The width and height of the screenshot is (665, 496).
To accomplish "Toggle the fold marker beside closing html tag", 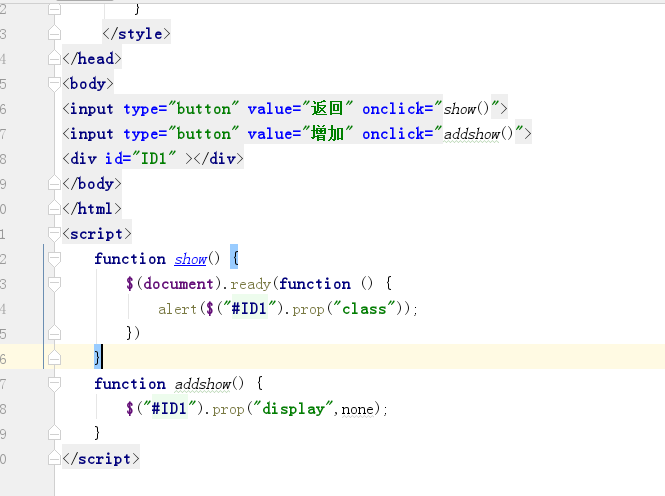I will [x=54, y=208].
